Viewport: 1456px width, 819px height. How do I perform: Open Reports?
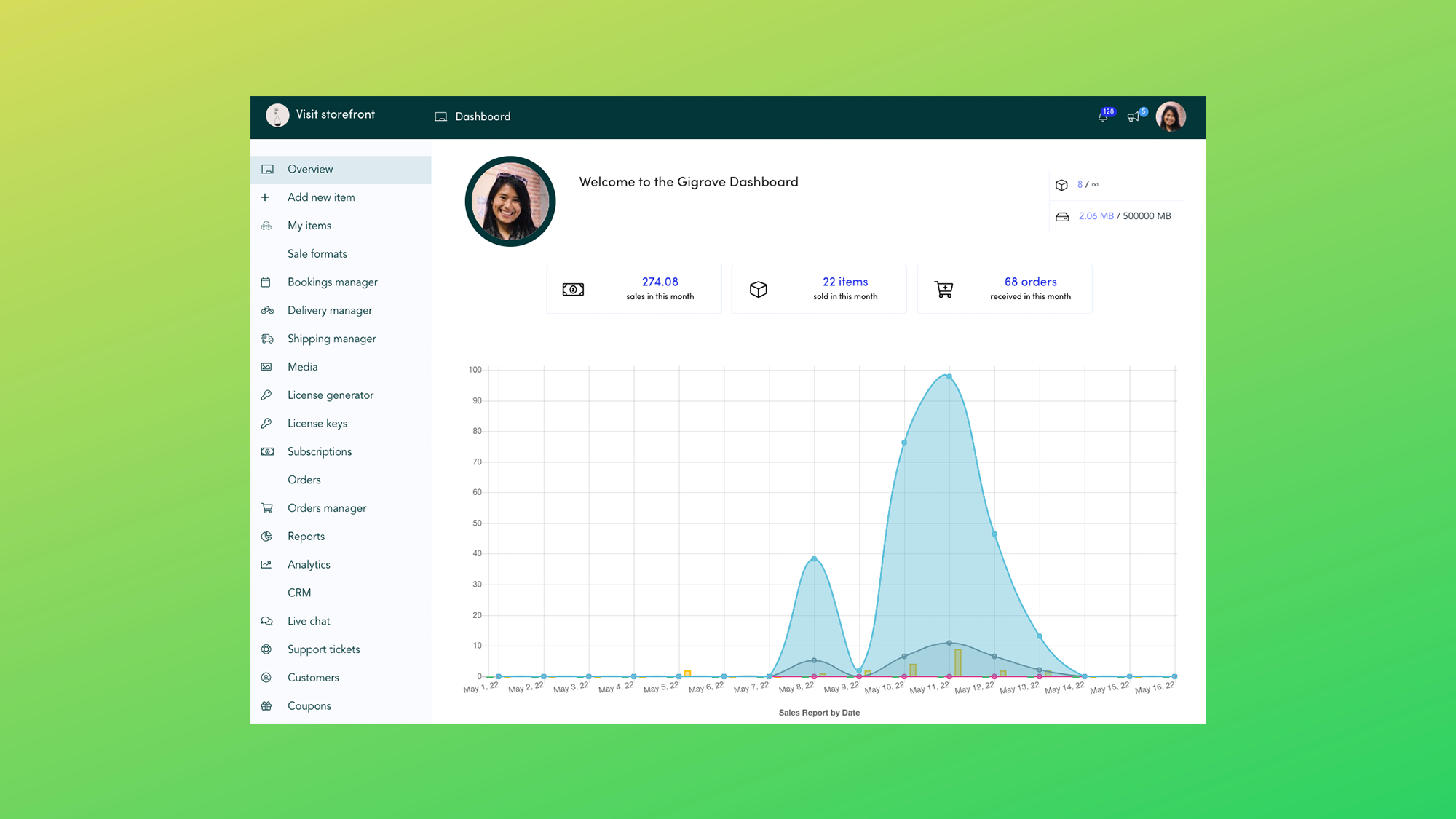click(x=306, y=537)
